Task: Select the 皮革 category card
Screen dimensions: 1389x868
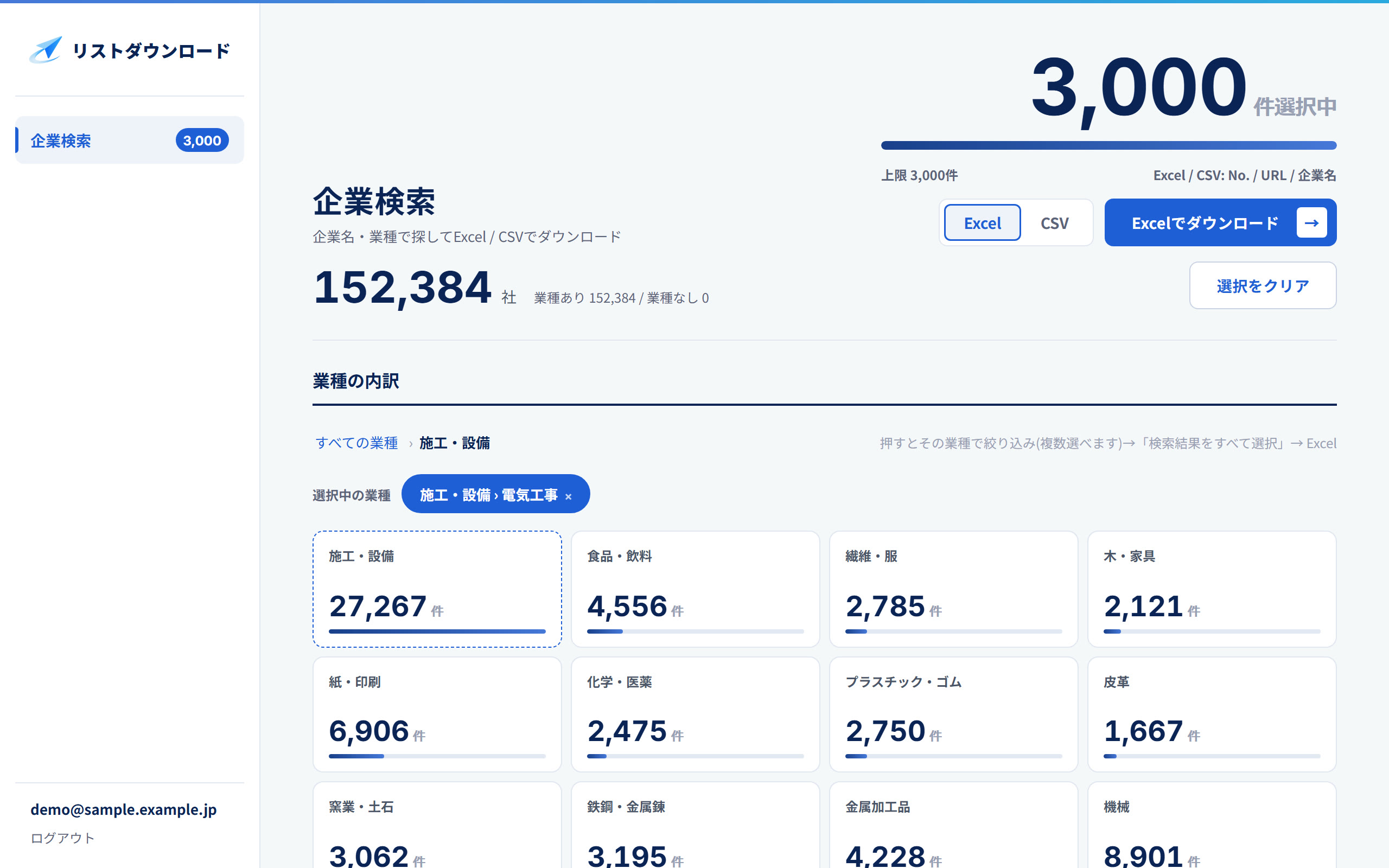Action: click(1212, 714)
